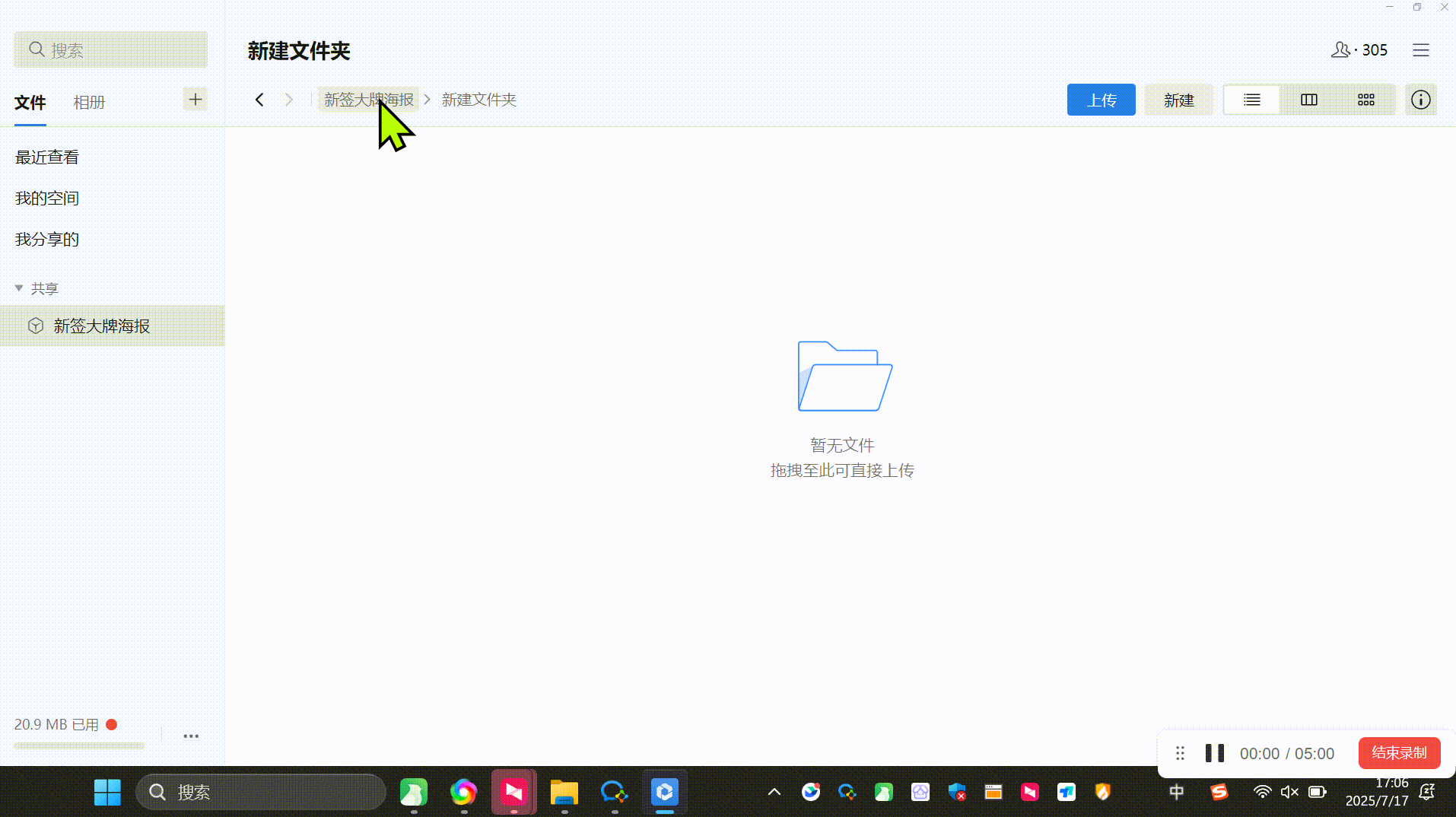Click the plus icon beside 相册 tab
1456x817 pixels.
coord(196,100)
